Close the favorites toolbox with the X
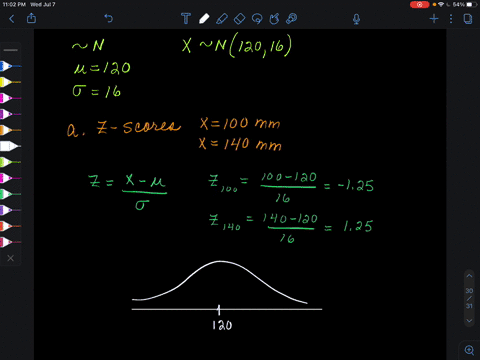The height and width of the screenshot is (360, 480). (x=11, y=258)
